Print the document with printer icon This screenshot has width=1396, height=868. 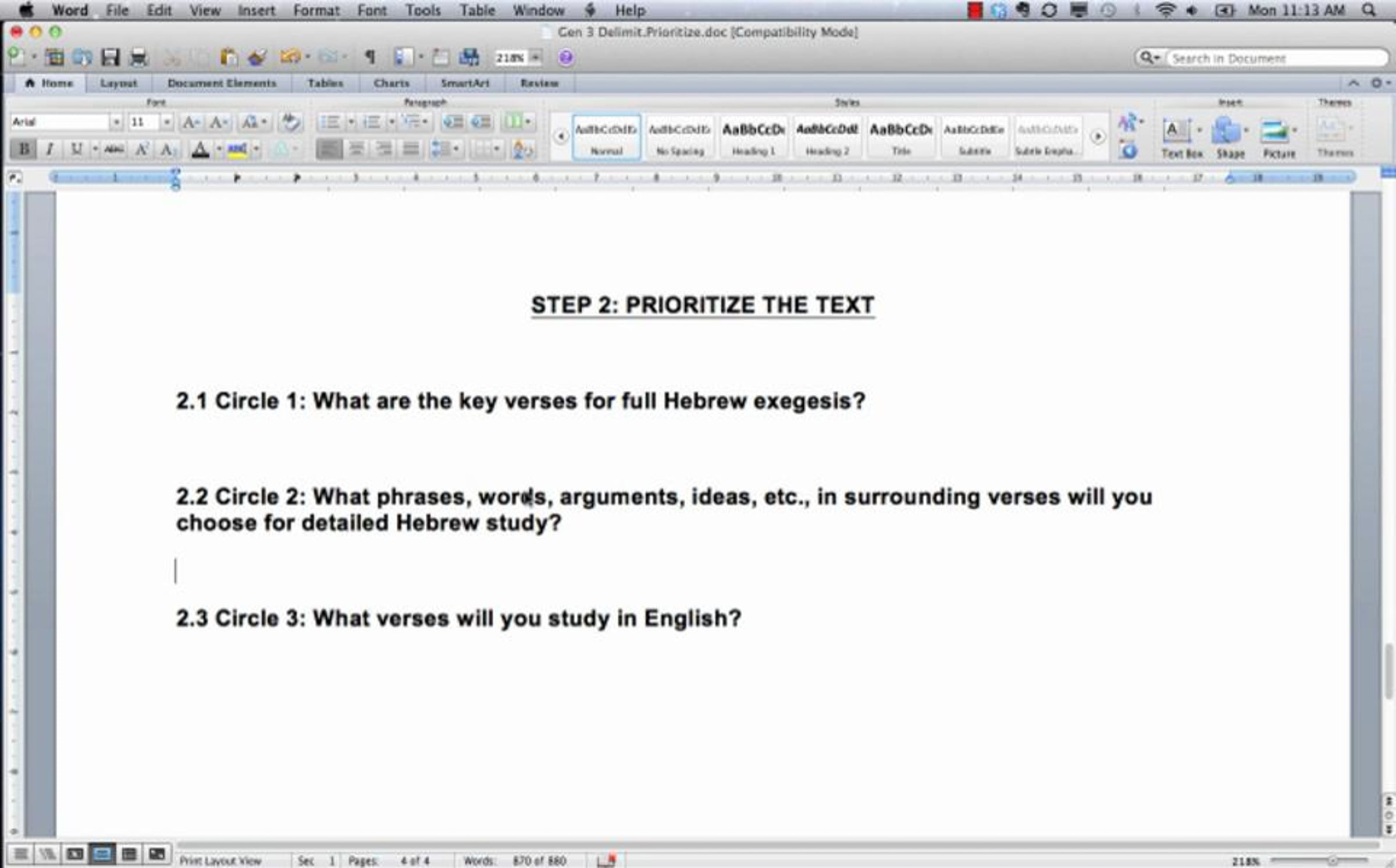138,57
